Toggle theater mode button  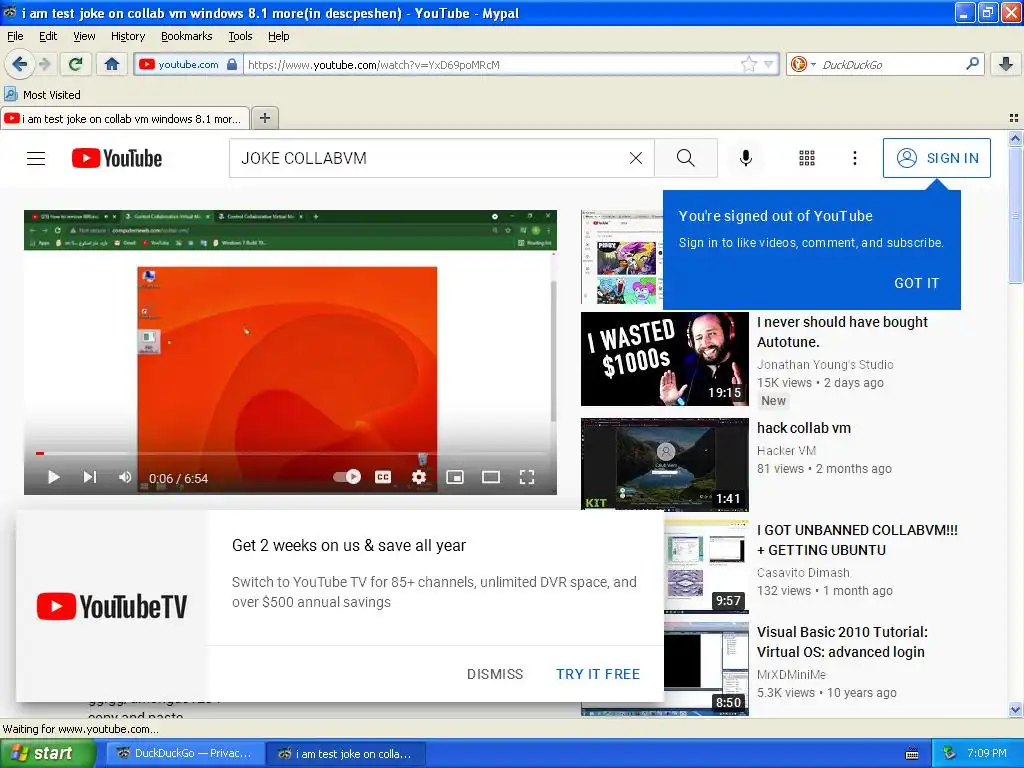pyautogui.click(x=490, y=477)
